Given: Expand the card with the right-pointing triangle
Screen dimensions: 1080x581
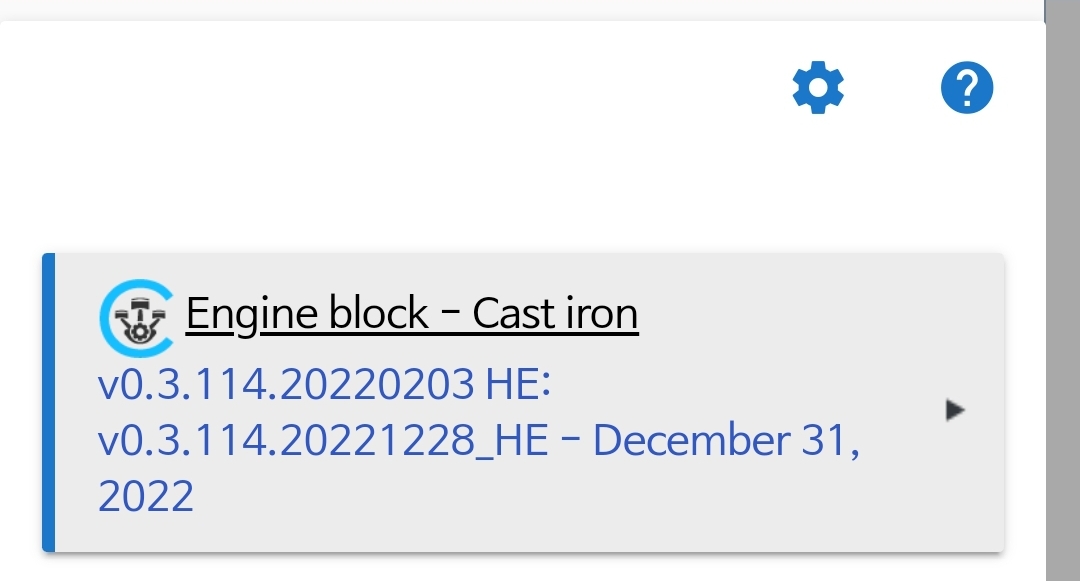Looking at the screenshot, I should [x=955, y=410].
